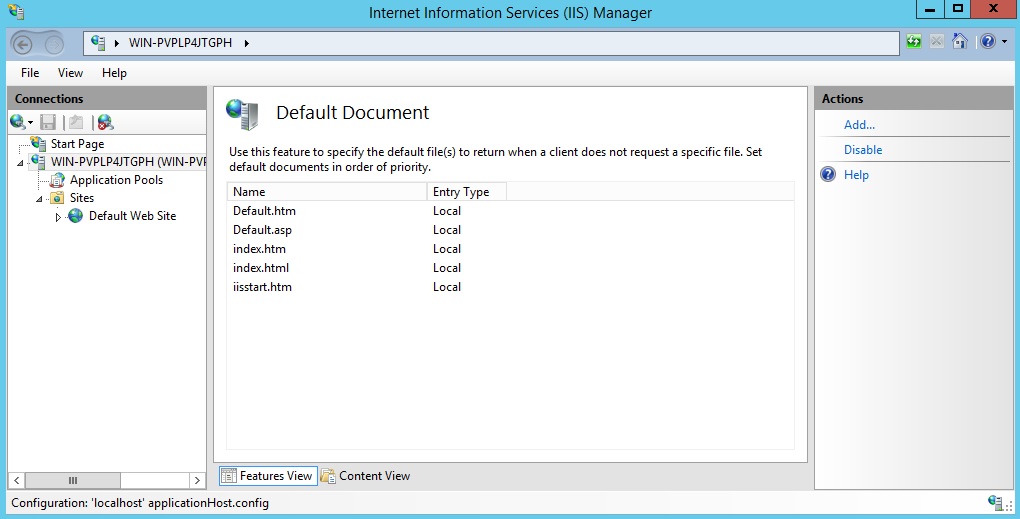The height and width of the screenshot is (519, 1020).
Task: Open the View menu
Action: click(x=70, y=73)
